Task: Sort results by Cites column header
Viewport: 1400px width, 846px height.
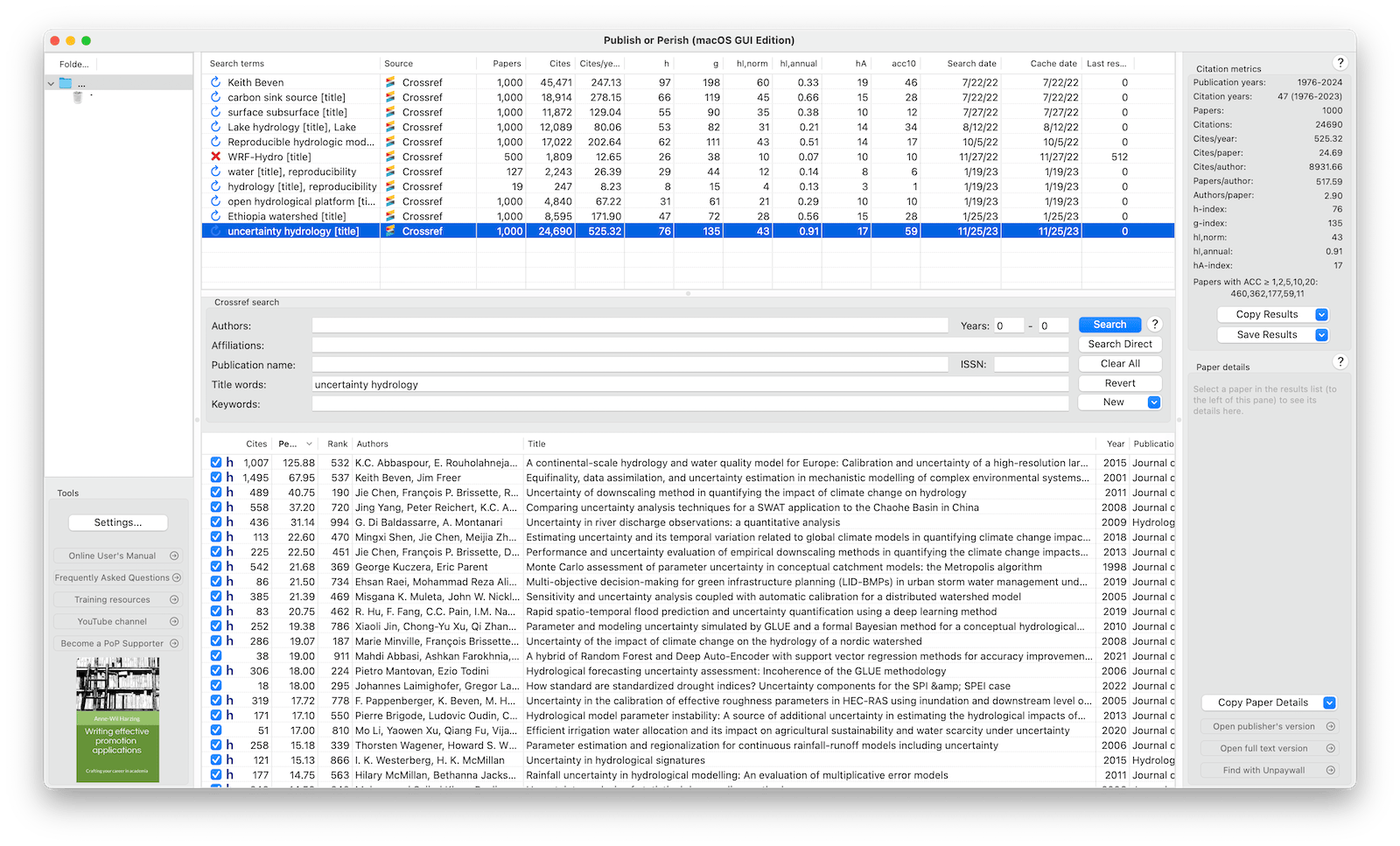Action: 256,444
